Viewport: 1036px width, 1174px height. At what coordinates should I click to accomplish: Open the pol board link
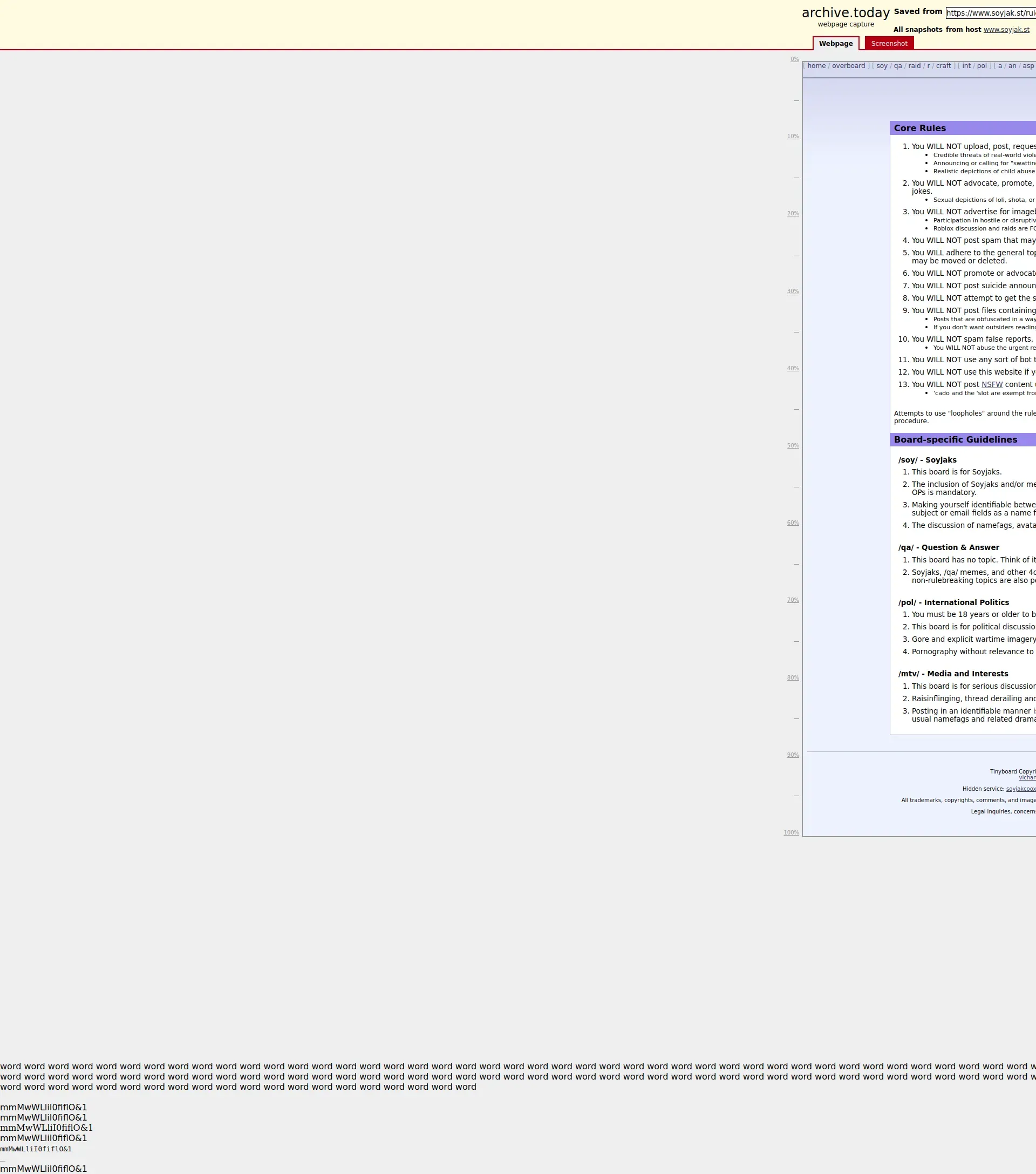(982, 66)
